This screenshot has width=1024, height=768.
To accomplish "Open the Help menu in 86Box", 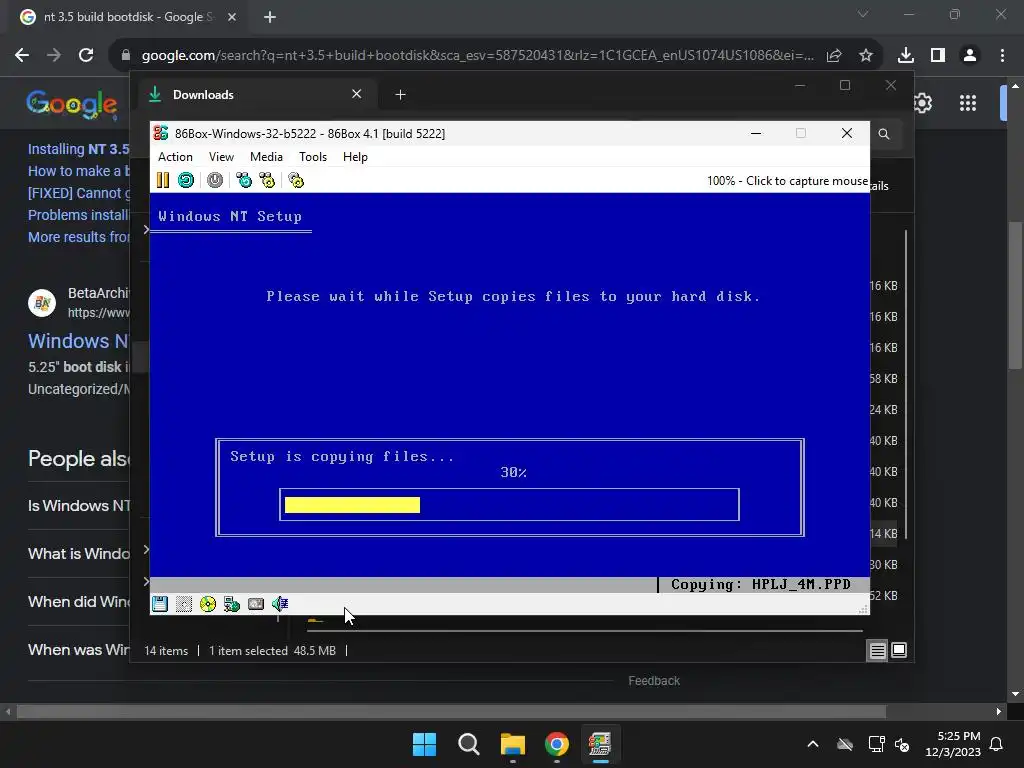I will [355, 157].
